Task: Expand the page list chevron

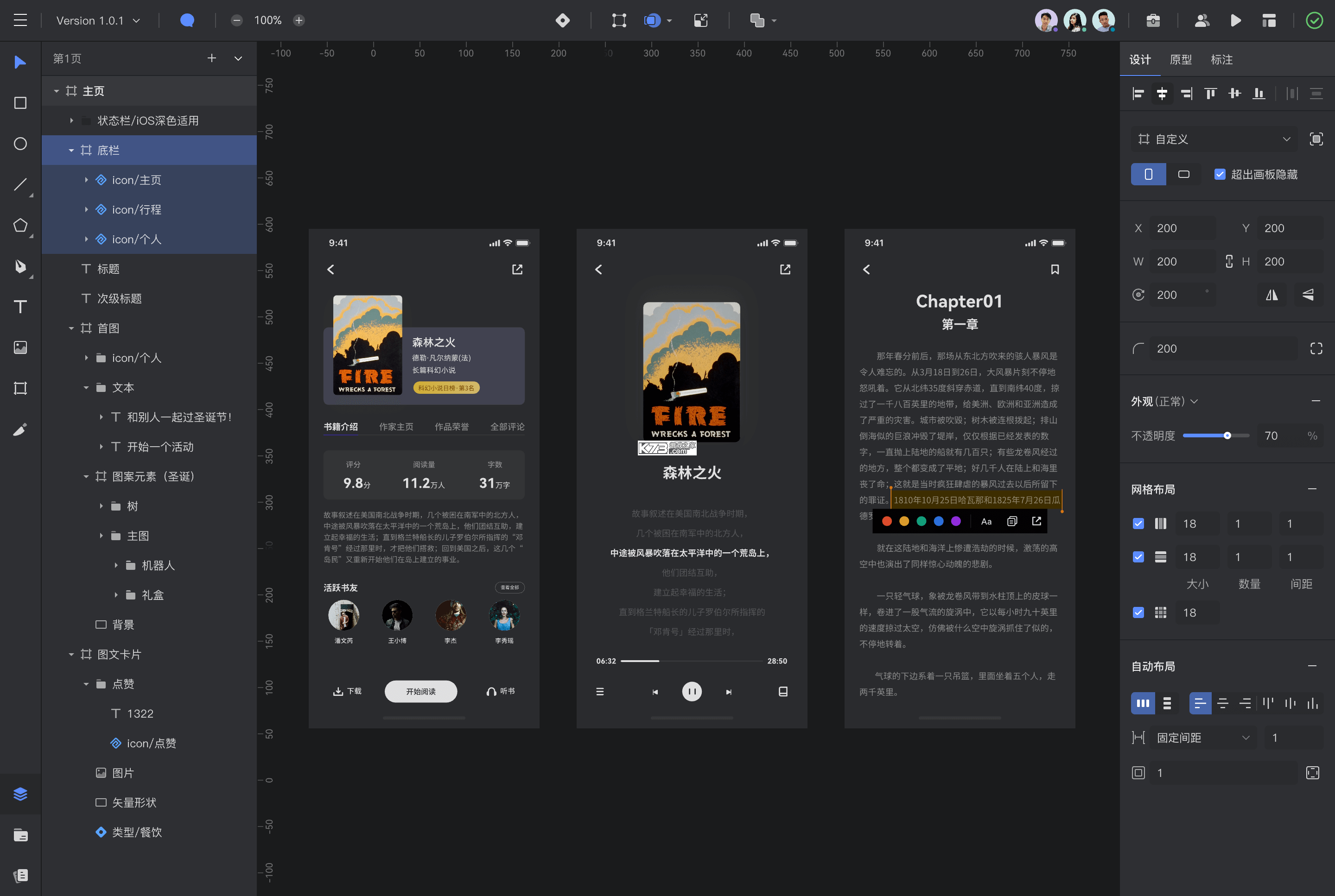Action: (x=238, y=58)
